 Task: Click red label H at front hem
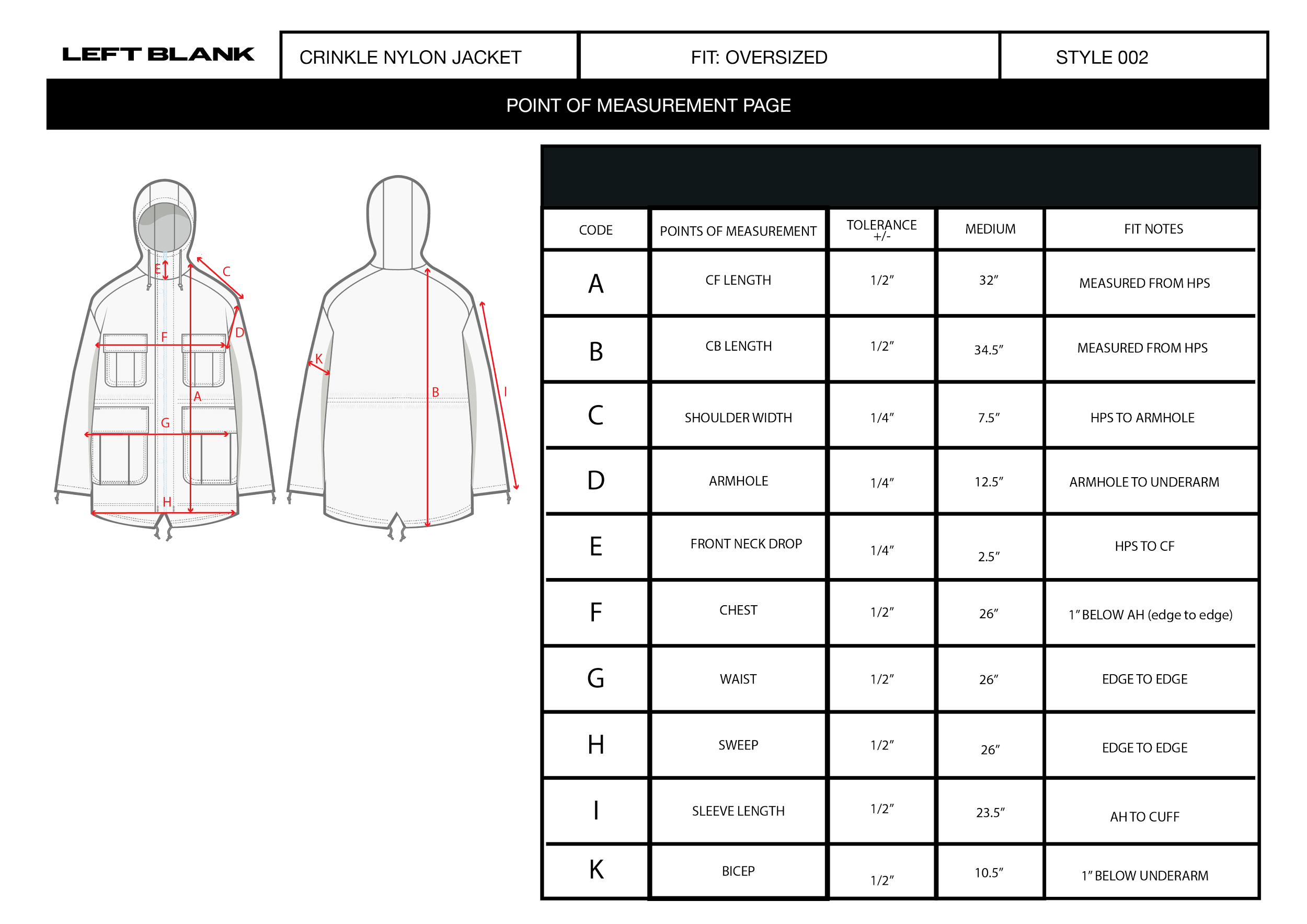pos(167,501)
